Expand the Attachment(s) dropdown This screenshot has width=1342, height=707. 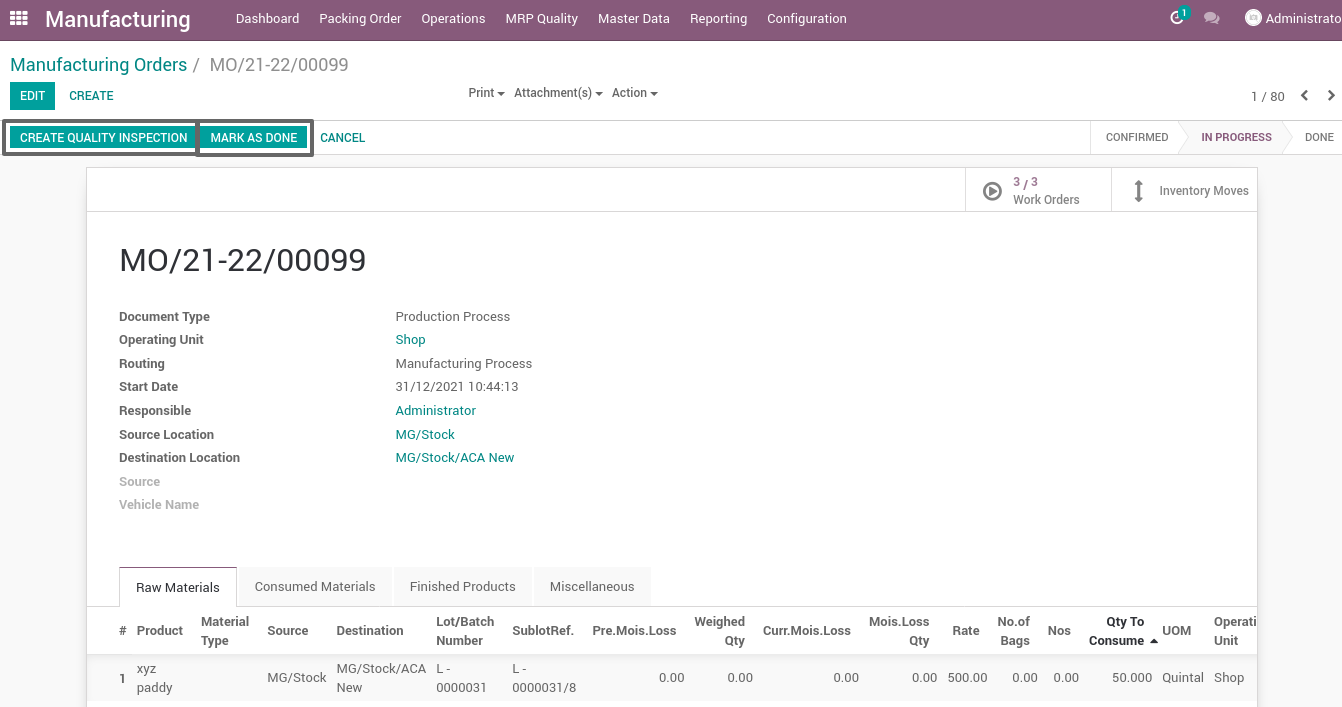(558, 93)
